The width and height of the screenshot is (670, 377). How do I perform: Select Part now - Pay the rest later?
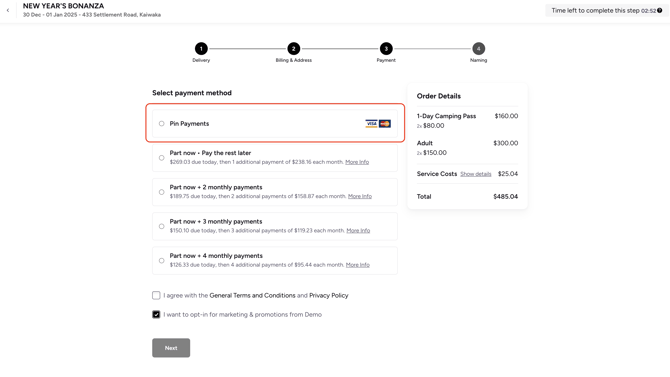[162, 158]
